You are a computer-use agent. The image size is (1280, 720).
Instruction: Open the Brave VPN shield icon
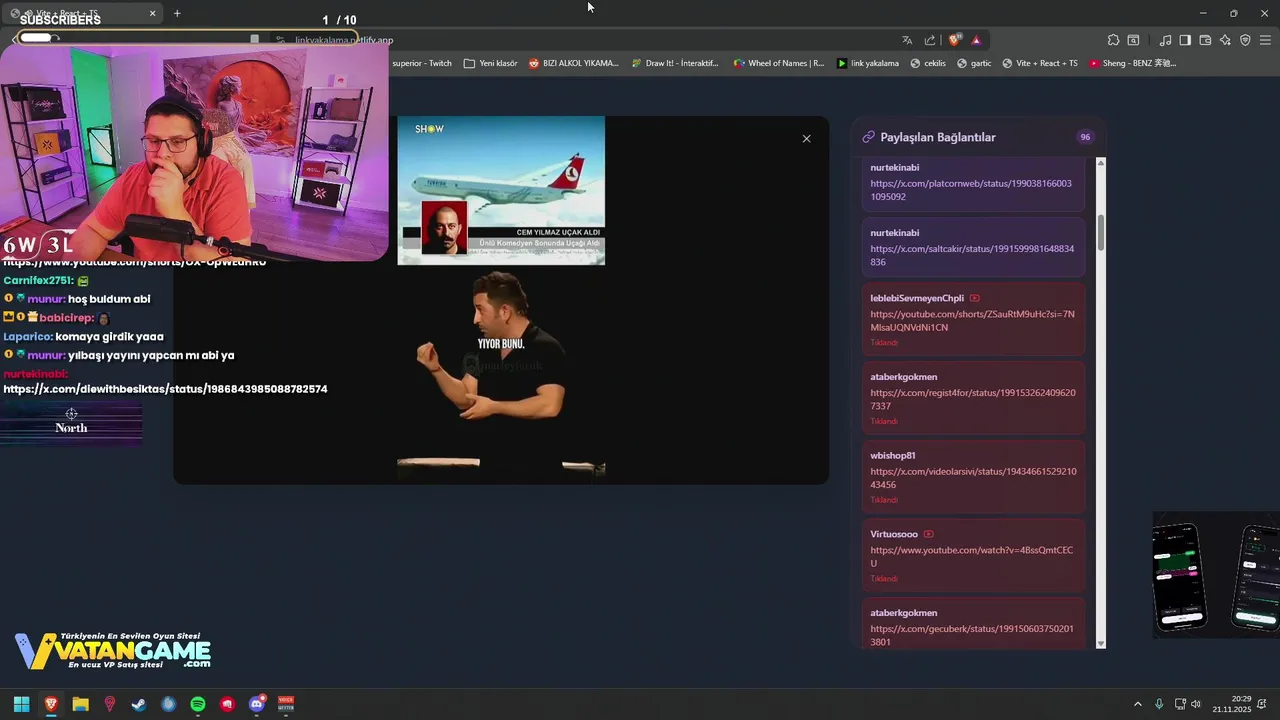[x=1245, y=40]
